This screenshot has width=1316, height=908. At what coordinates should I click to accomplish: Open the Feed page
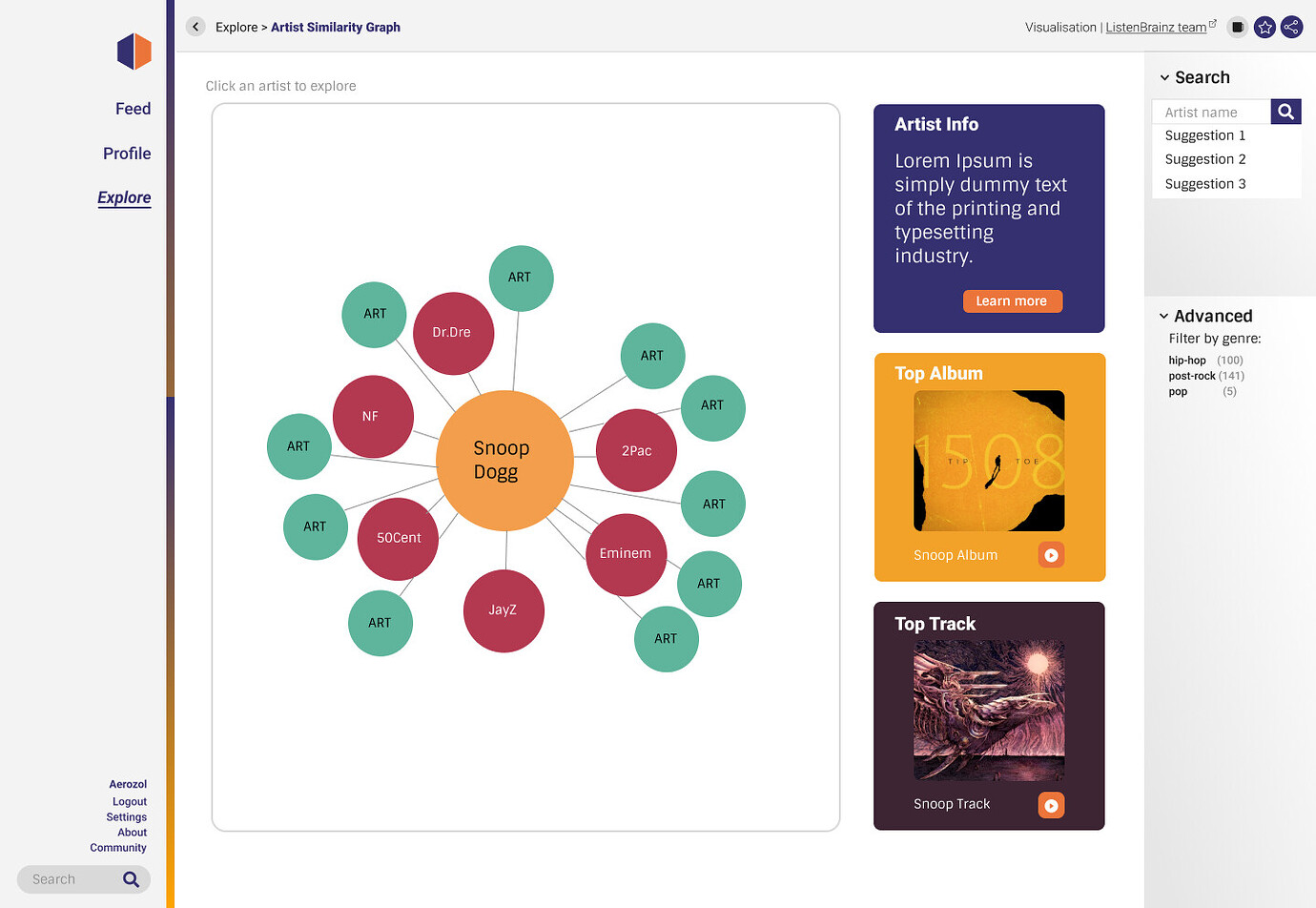point(133,109)
